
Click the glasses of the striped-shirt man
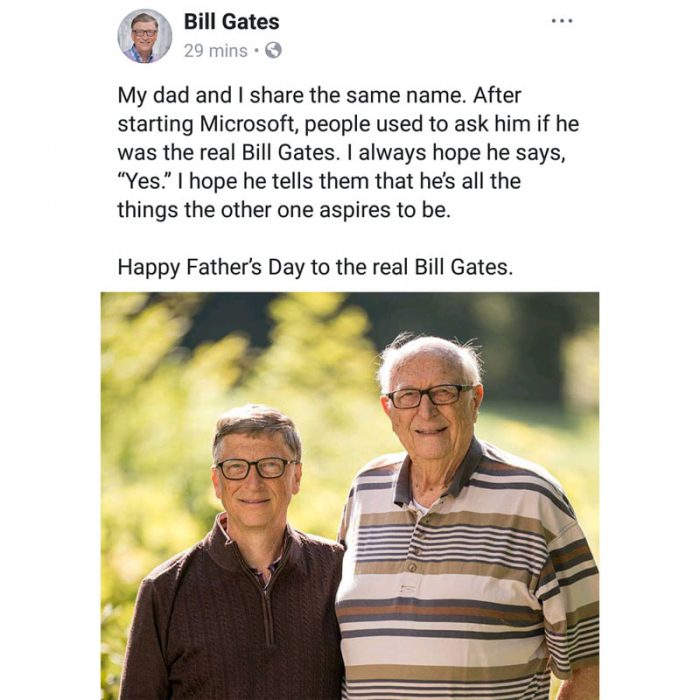(x=429, y=397)
